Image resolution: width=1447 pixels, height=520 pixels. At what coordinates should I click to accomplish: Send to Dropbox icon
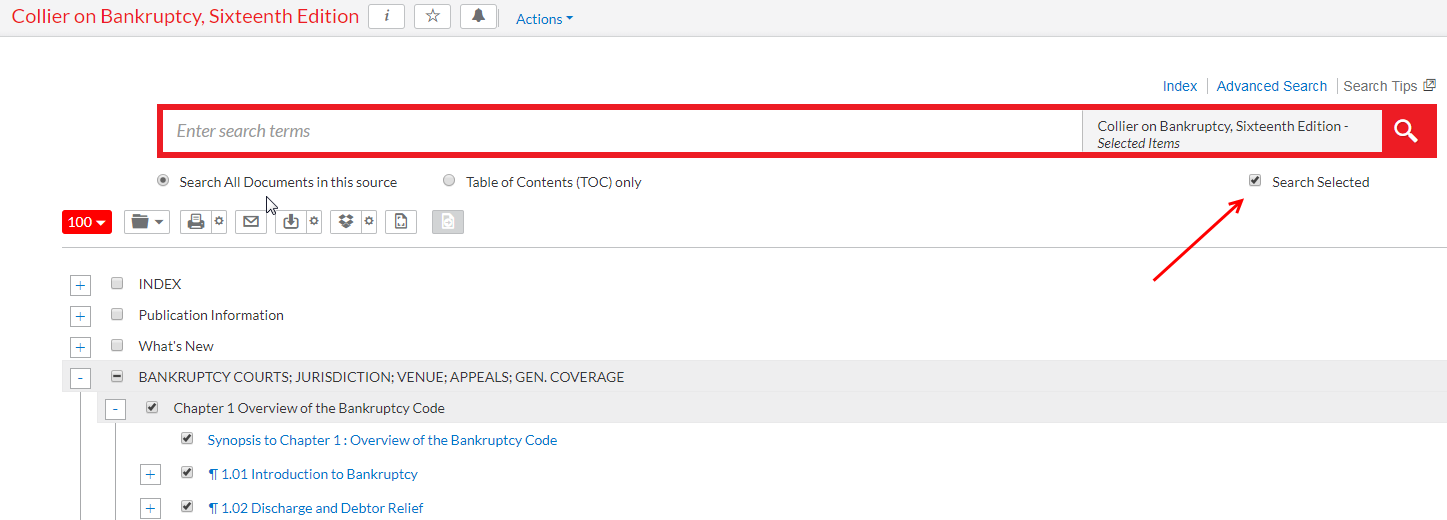(346, 222)
